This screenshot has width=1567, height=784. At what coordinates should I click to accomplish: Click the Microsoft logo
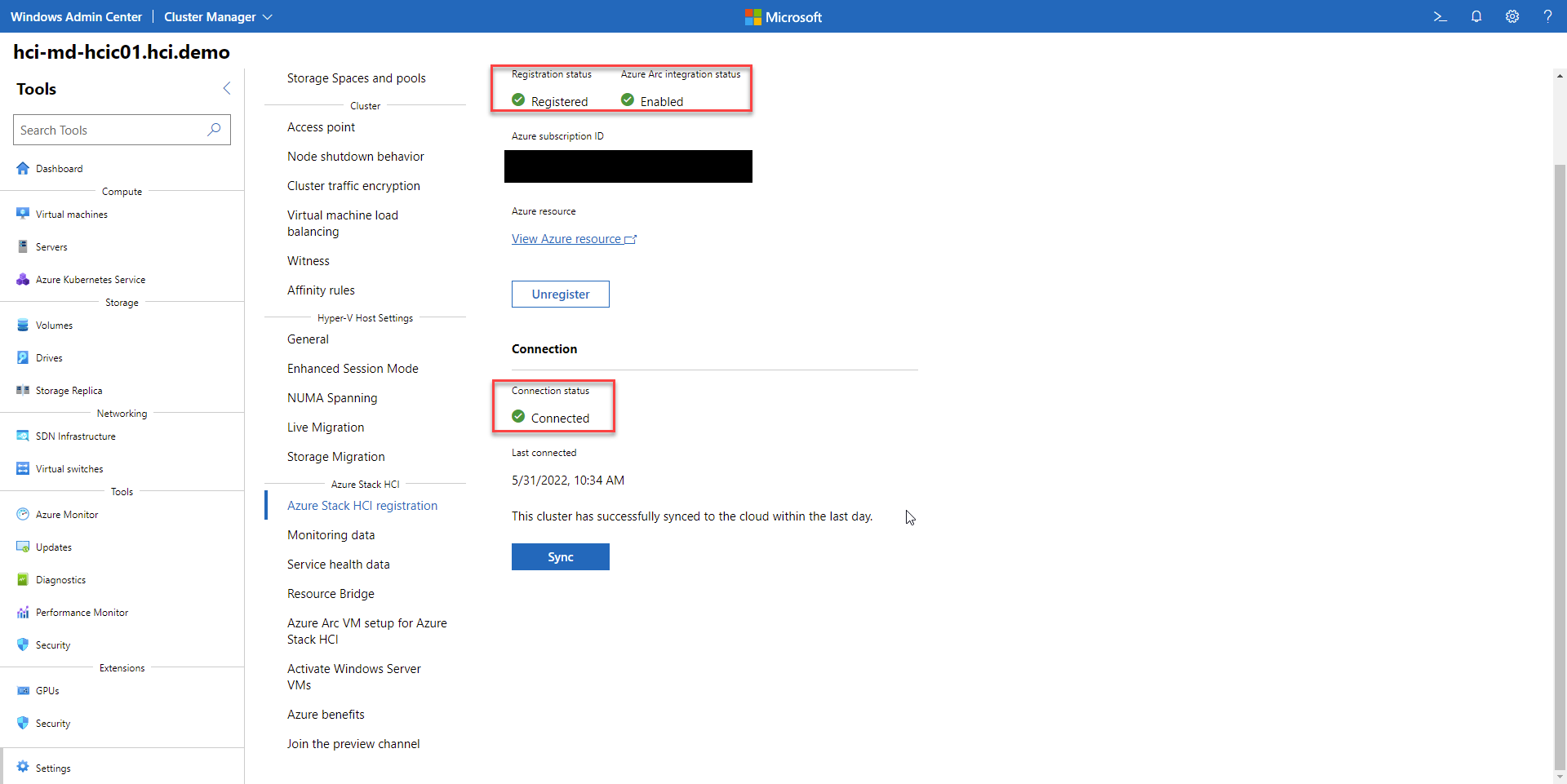783,16
